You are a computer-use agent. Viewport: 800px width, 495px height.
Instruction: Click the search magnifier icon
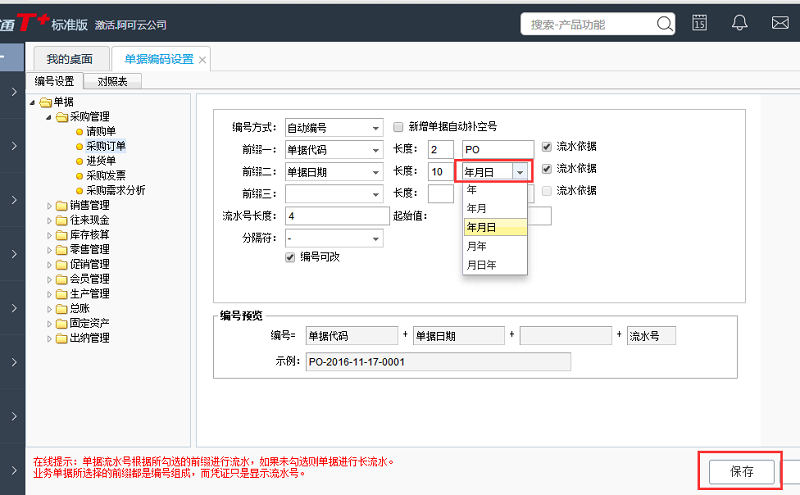tap(664, 23)
